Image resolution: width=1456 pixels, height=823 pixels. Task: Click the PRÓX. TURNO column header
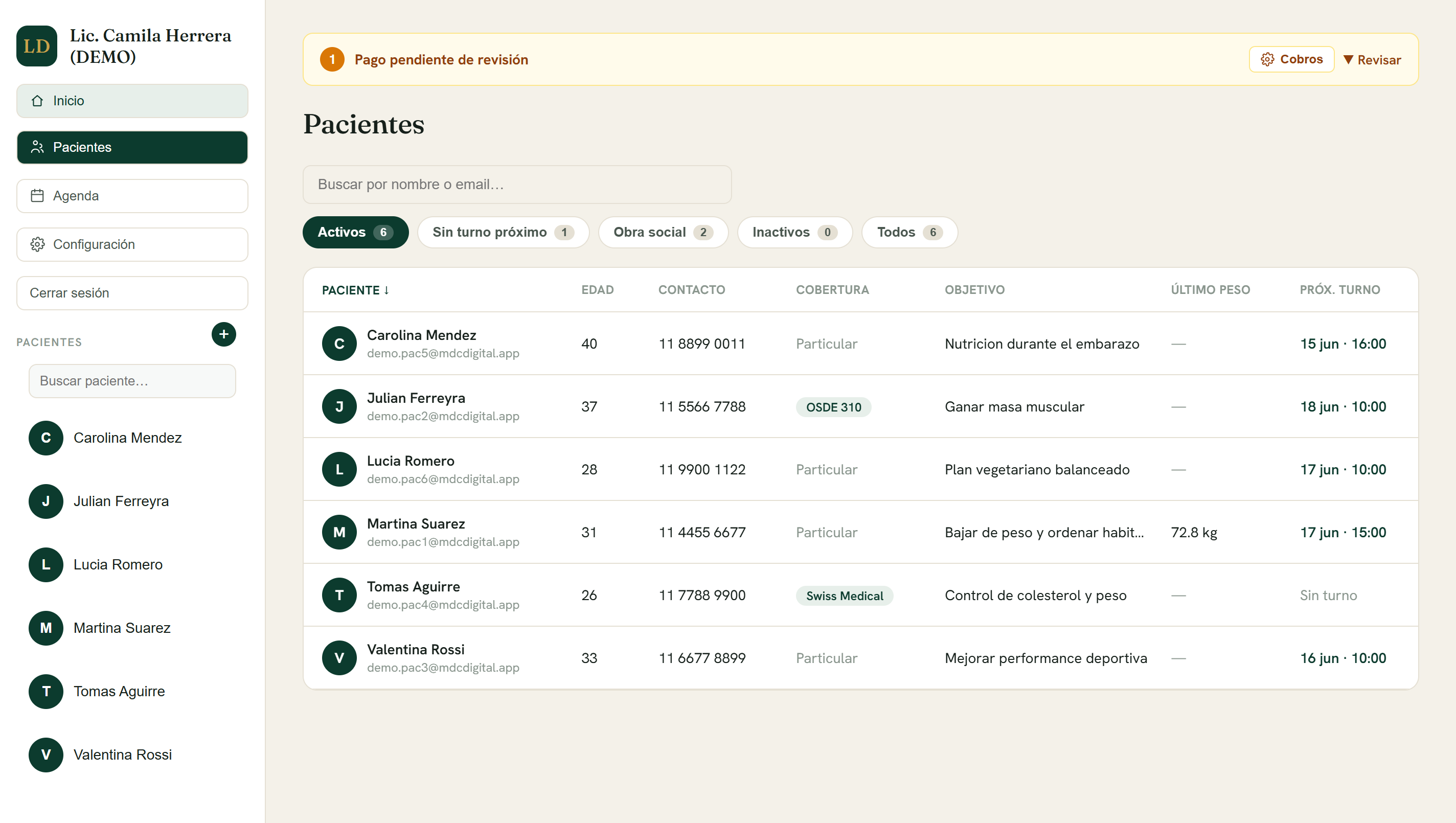click(1339, 289)
